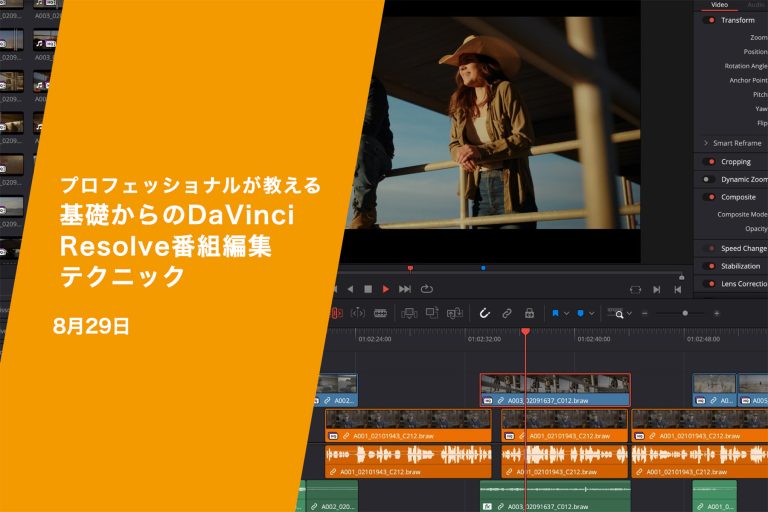Toggle the Transform section switch

point(709,20)
